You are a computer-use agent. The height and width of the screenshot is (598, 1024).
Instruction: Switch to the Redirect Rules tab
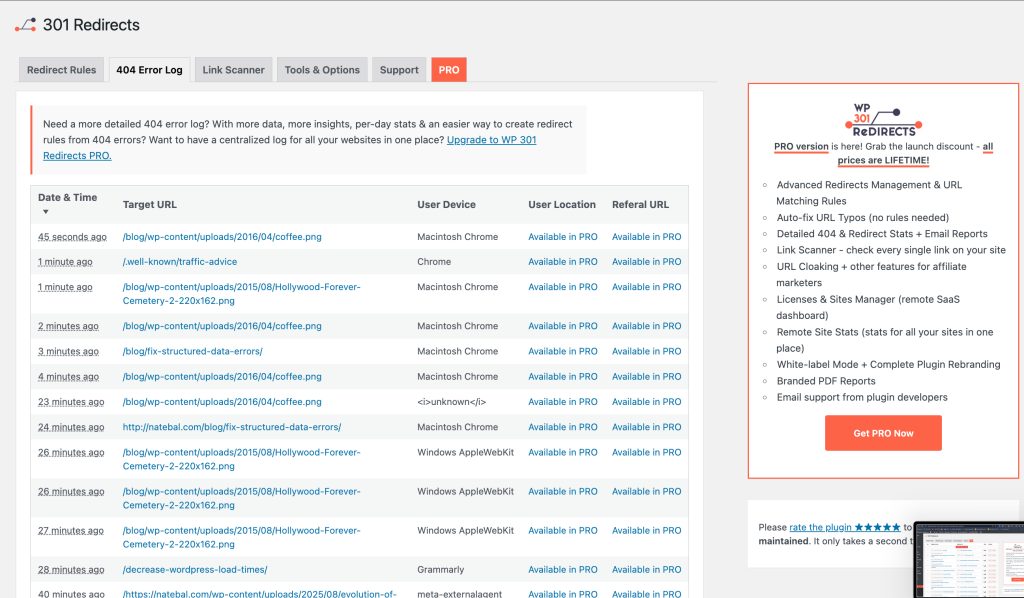[x=60, y=69]
